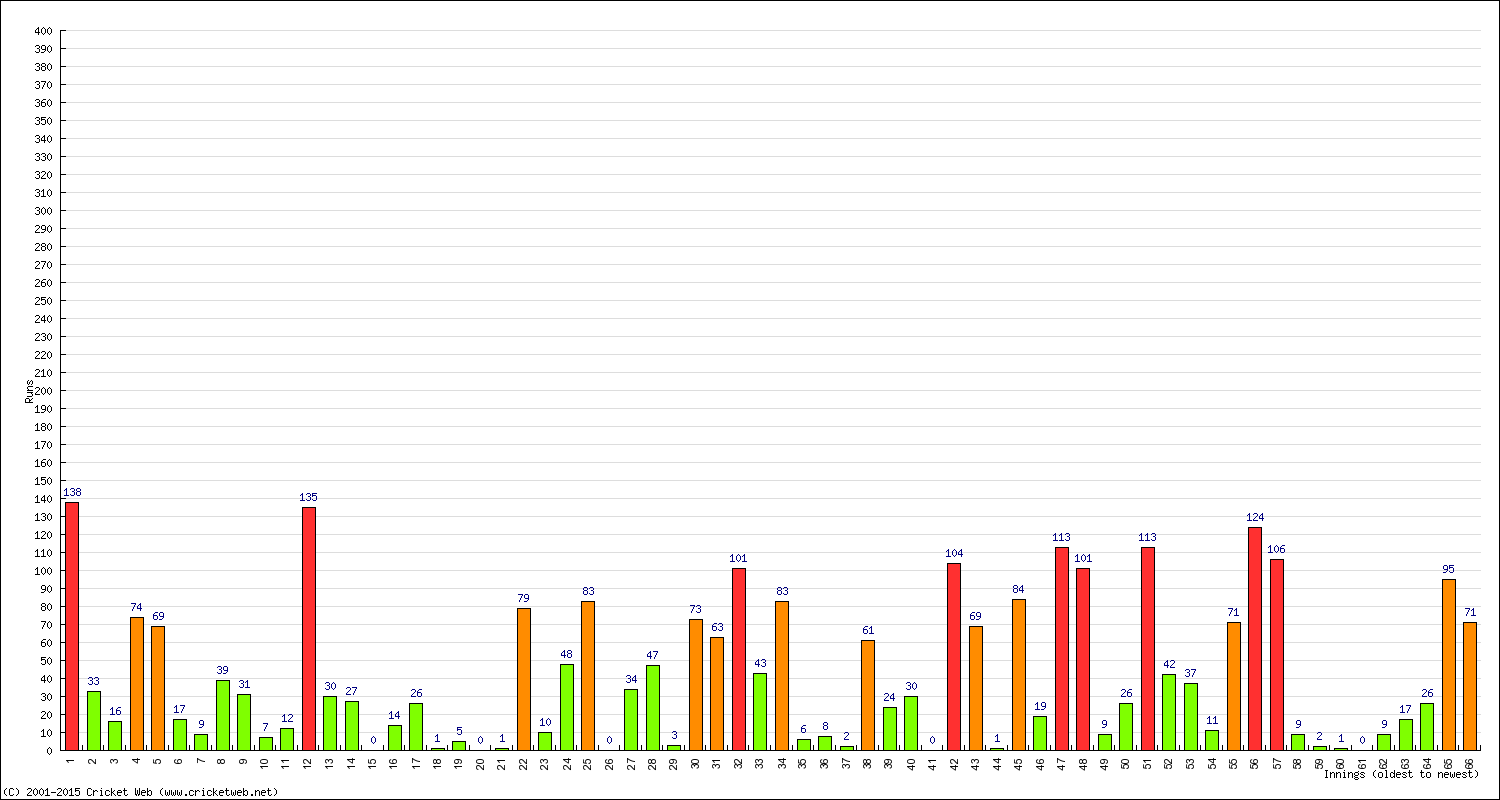Click the red bar labeled 138 runs

72,626
